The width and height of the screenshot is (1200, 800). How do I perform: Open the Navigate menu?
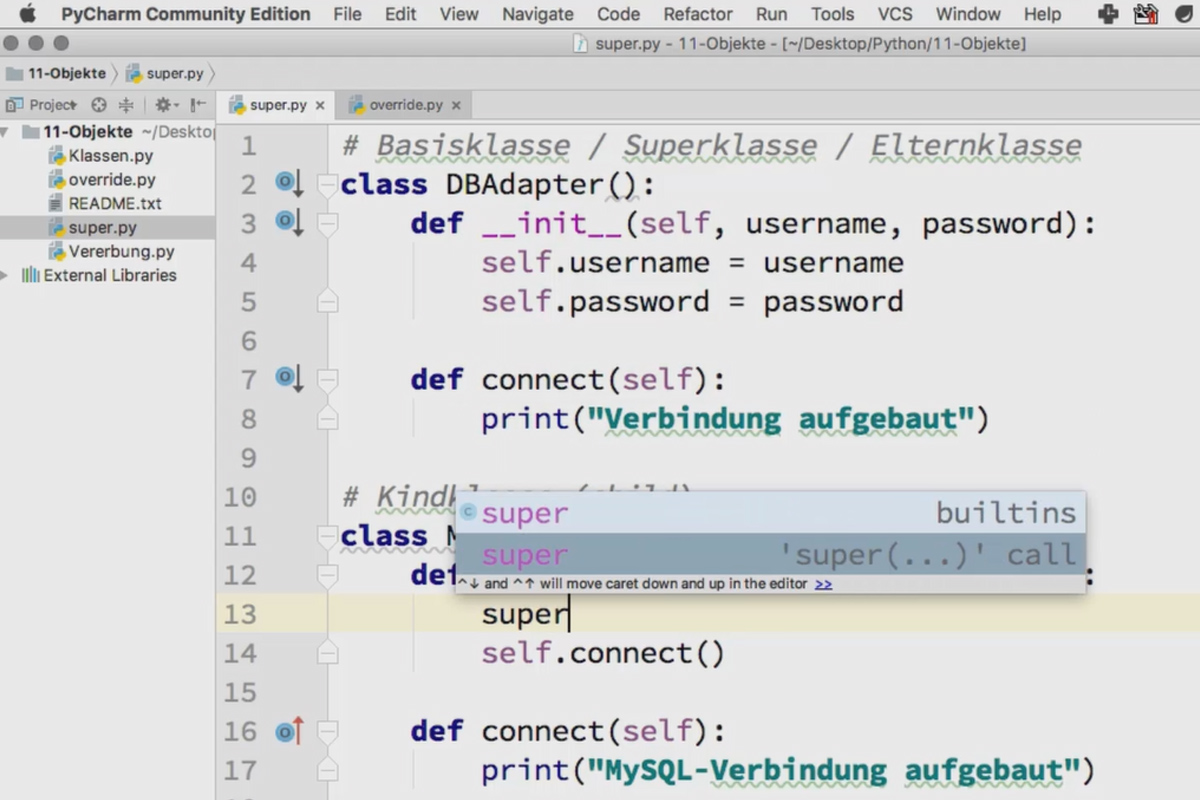tap(538, 14)
